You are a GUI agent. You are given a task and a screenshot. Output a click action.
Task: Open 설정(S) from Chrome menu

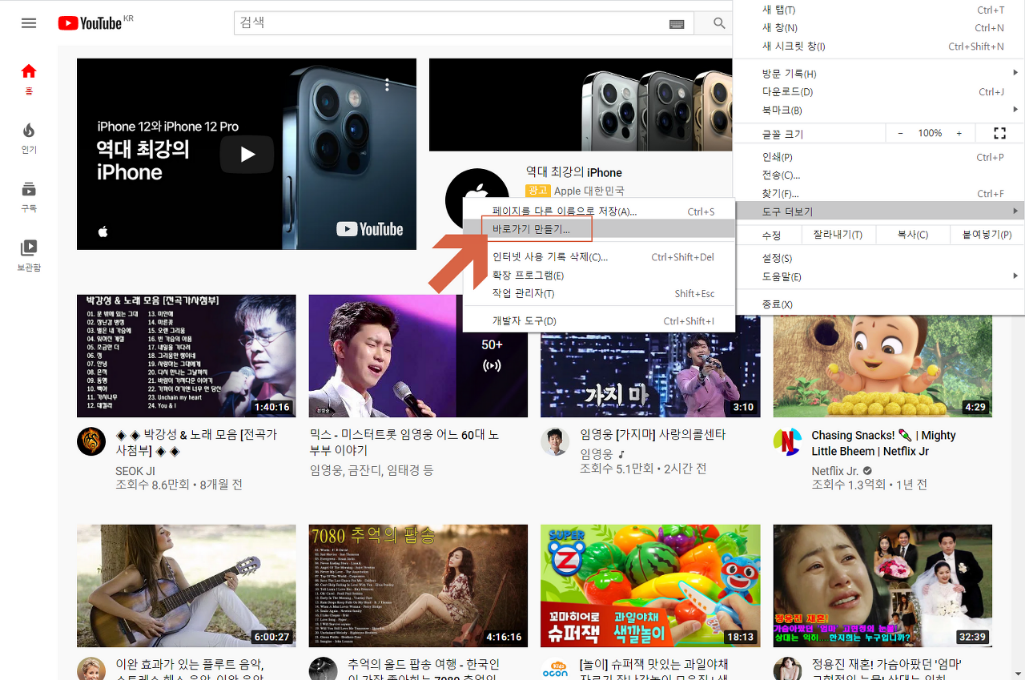[x=880, y=258]
